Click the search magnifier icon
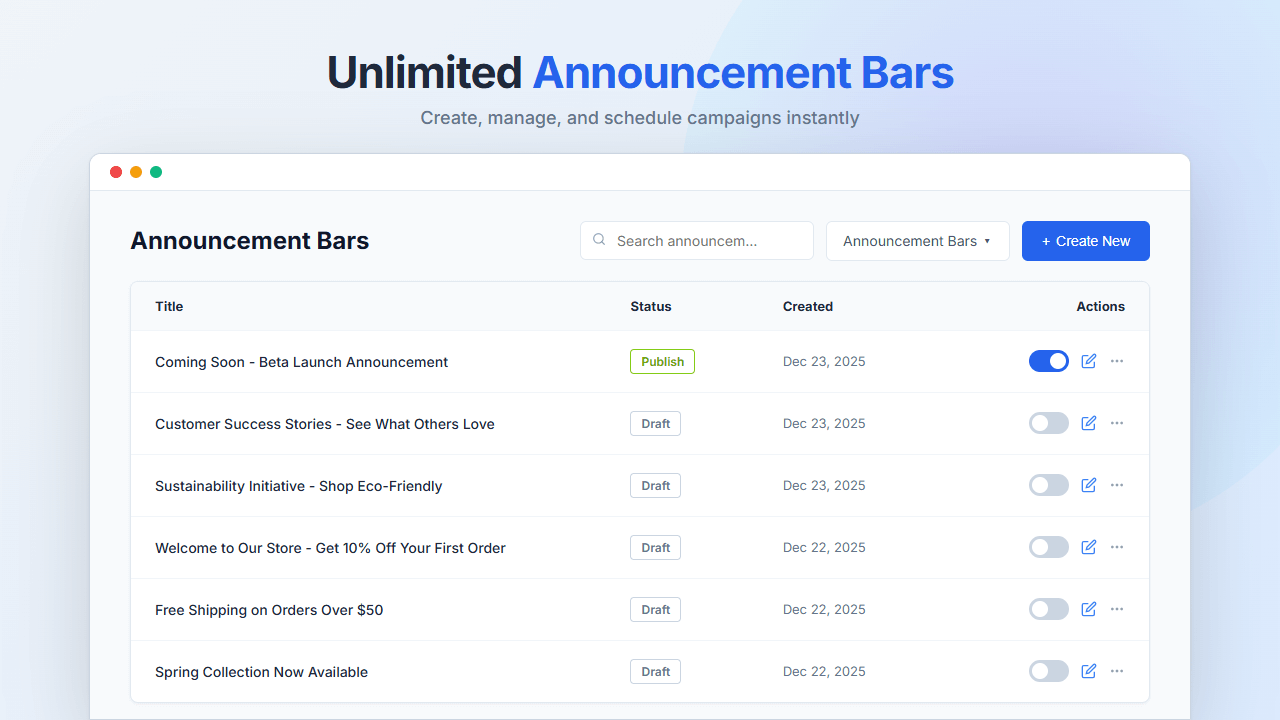Viewport: 1280px width, 720px height. [599, 240]
